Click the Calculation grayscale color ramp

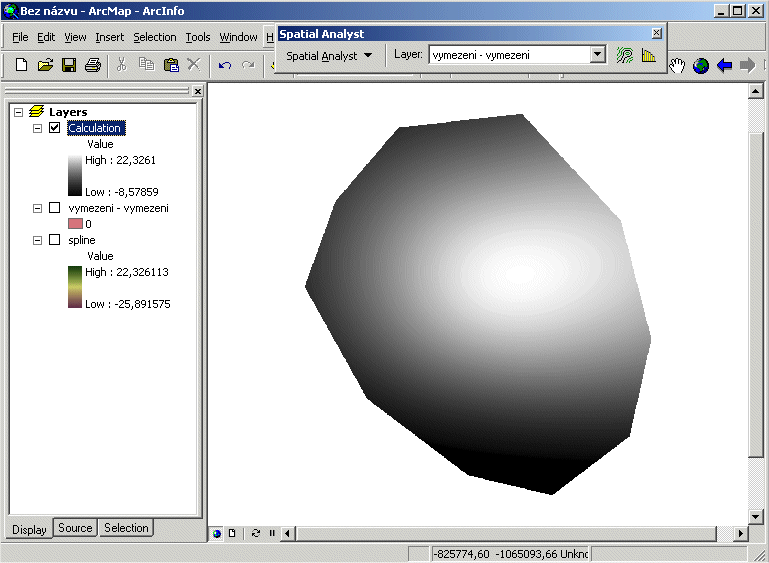tap(75, 176)
